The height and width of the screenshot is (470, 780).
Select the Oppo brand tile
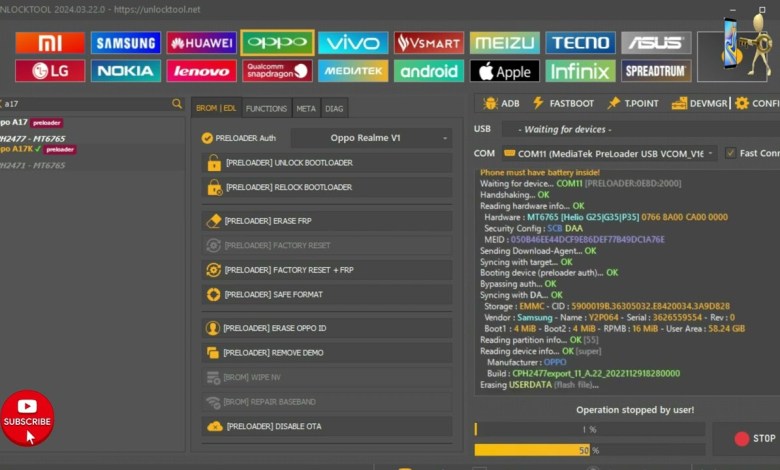[277, 43]
